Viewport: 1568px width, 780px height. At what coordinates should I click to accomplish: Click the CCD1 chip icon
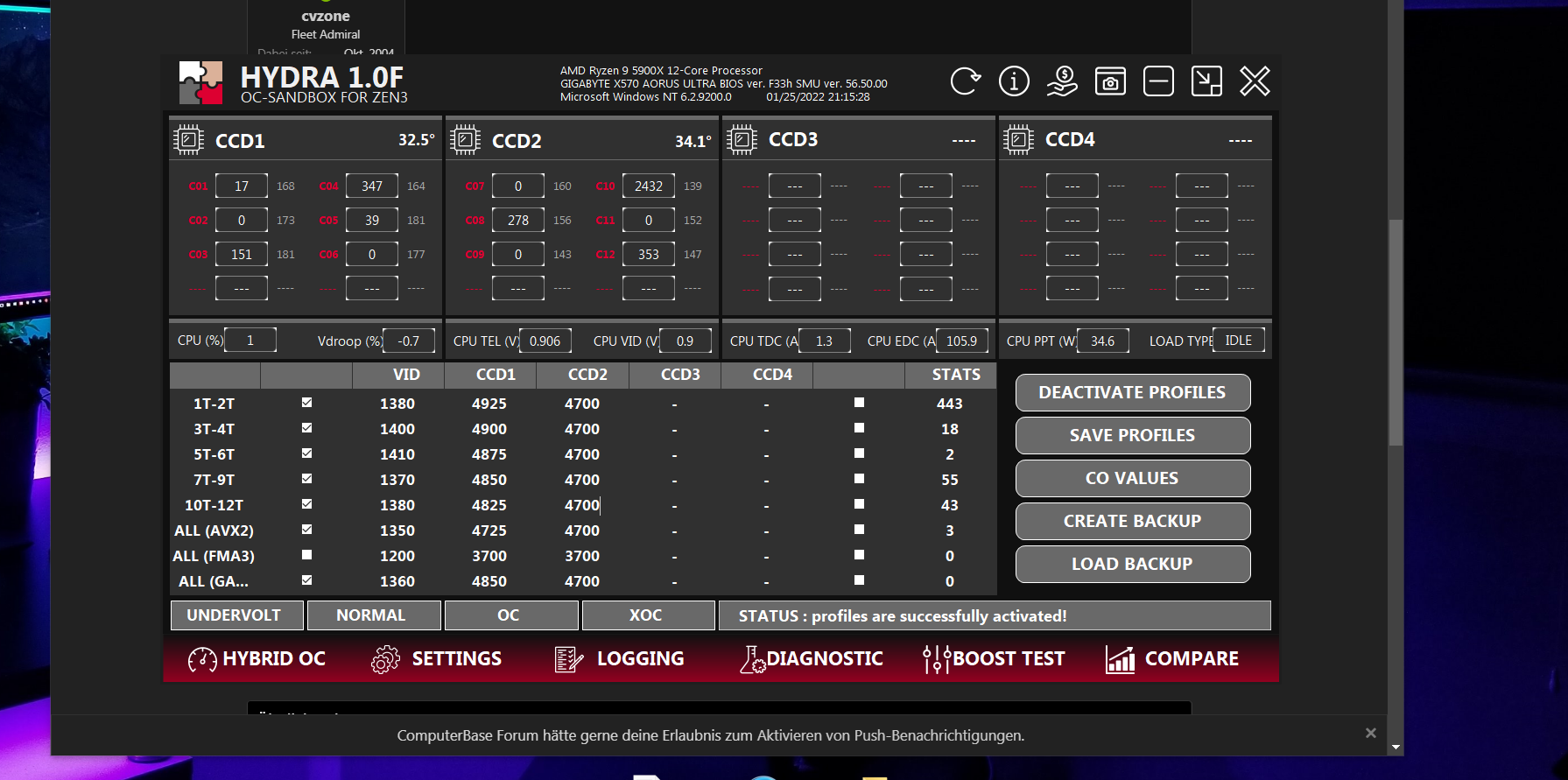188,140
